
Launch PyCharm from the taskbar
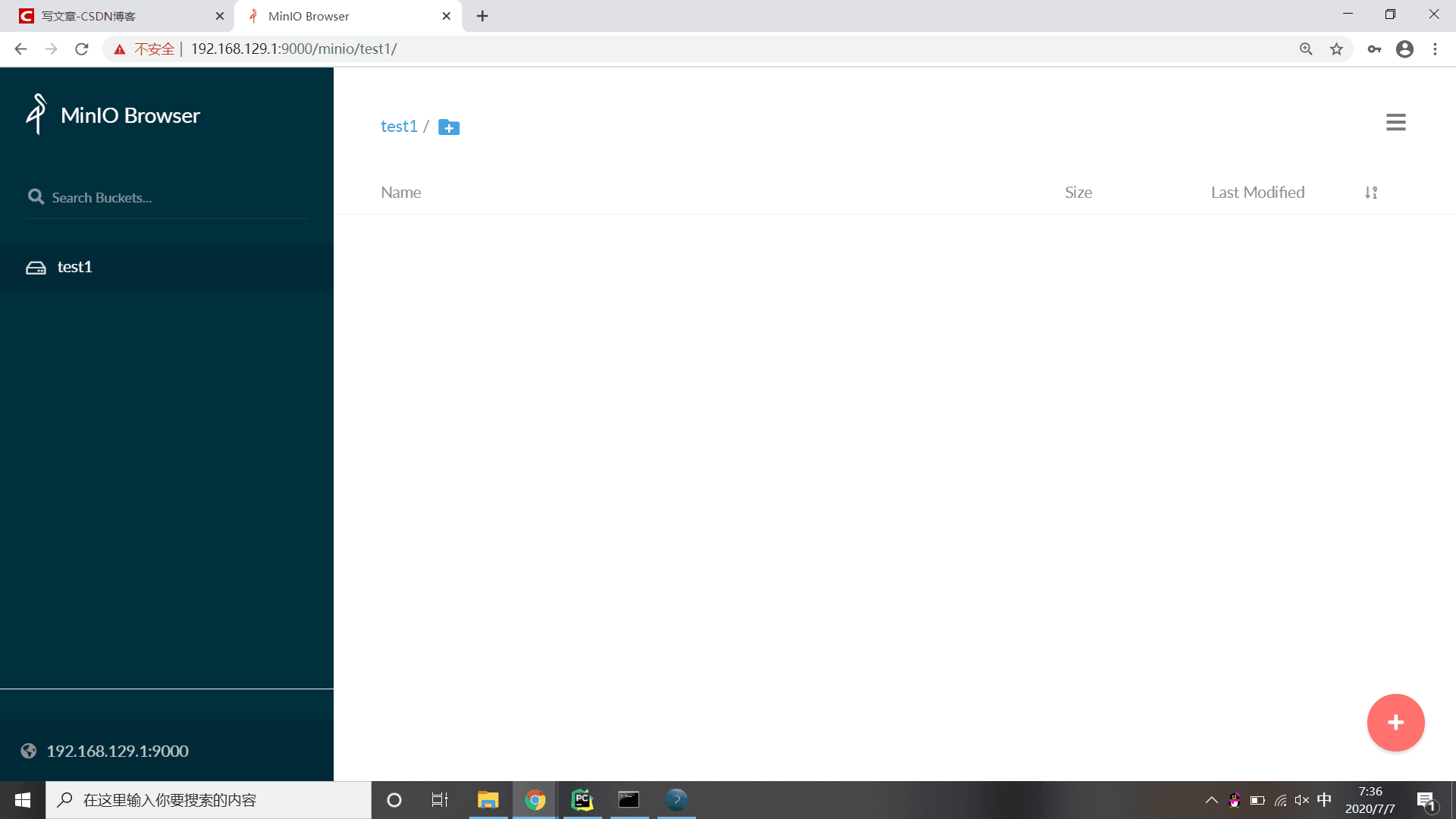[x=582, y=800]
